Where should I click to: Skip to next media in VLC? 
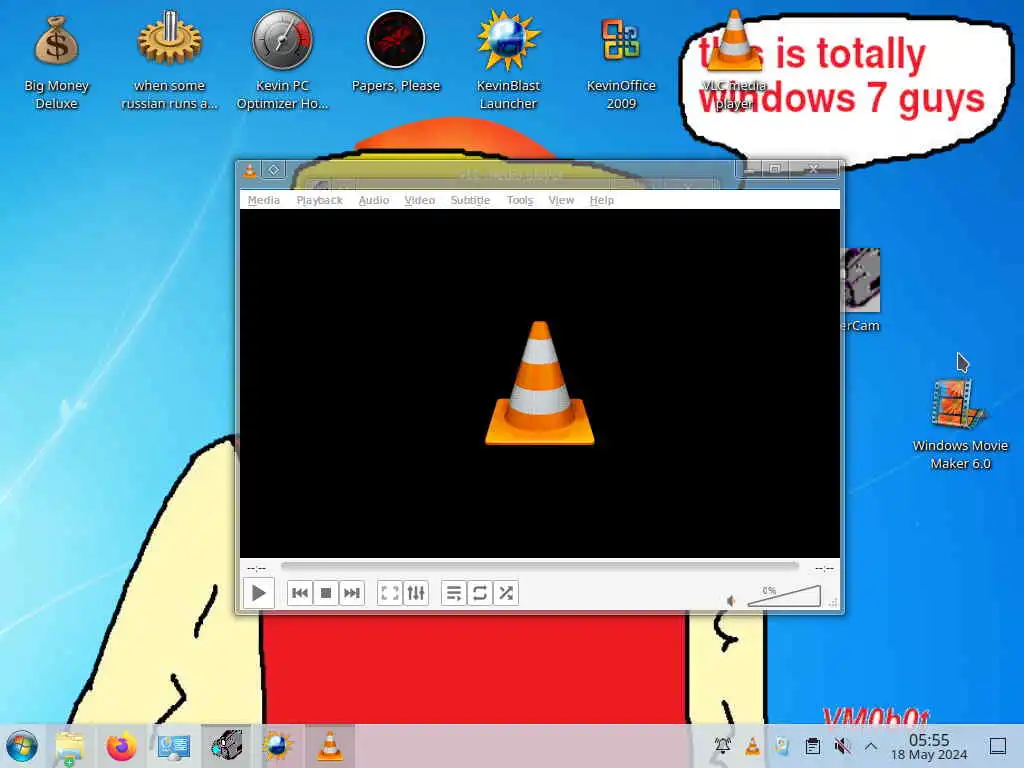pyautogui.click(x=351, y=593)
